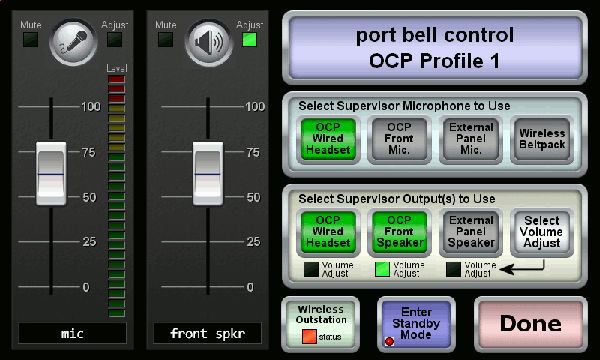Click the Select Volume Adjust button

(542, 232)
